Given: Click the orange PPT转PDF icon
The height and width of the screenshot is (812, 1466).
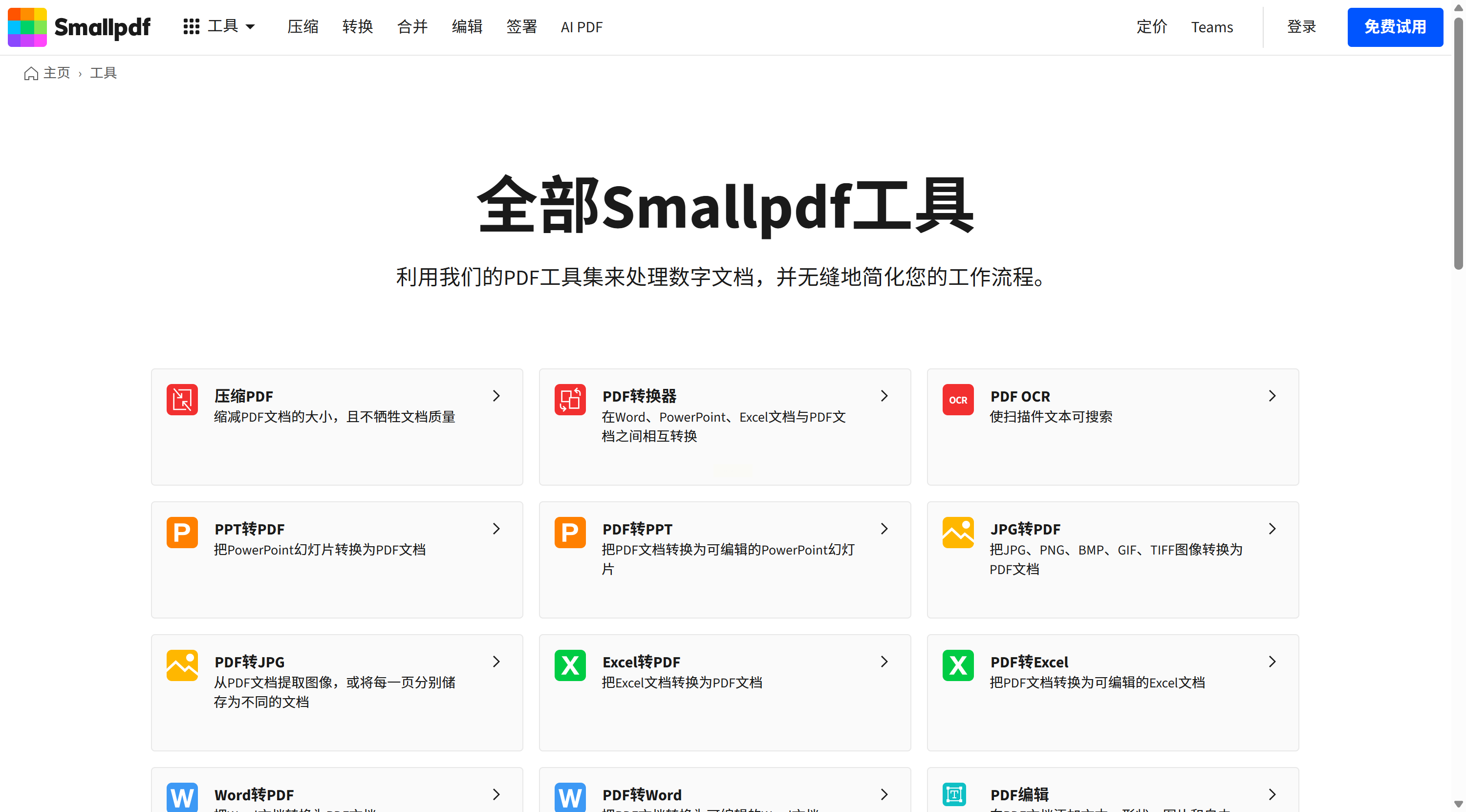Looking at the screenshot, I should [x=182, y=533].
